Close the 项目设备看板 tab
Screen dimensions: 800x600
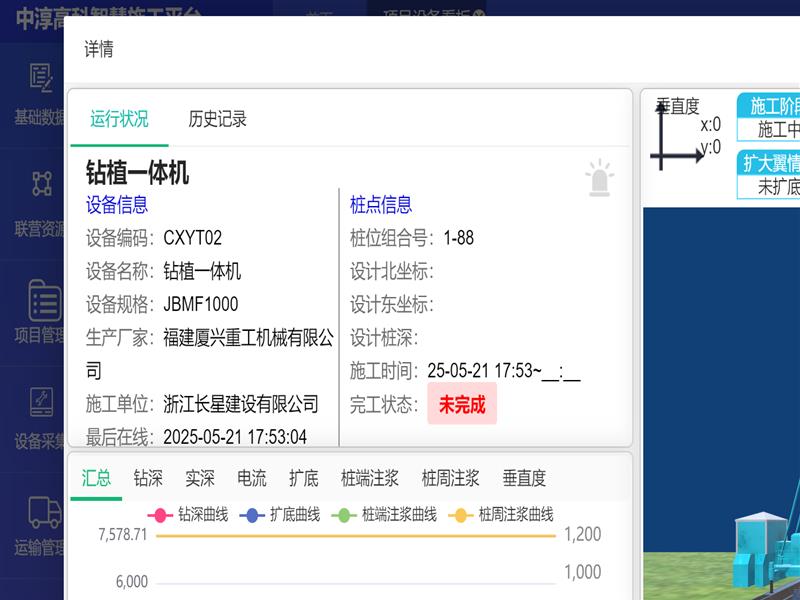(x=479, y=14)
